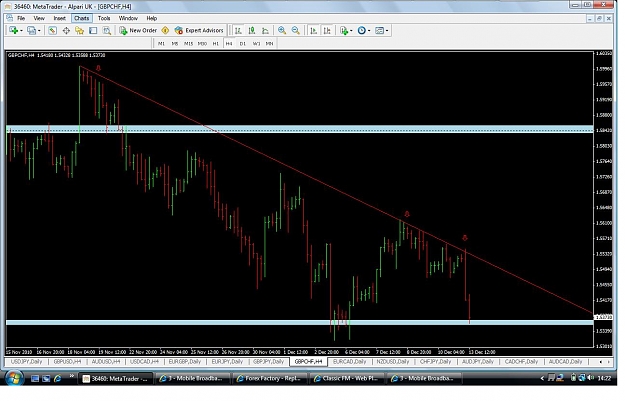The image size is (625, 401).
Task: Switch to AUDJPY,Daily chart tab
Action: (478, 362)
